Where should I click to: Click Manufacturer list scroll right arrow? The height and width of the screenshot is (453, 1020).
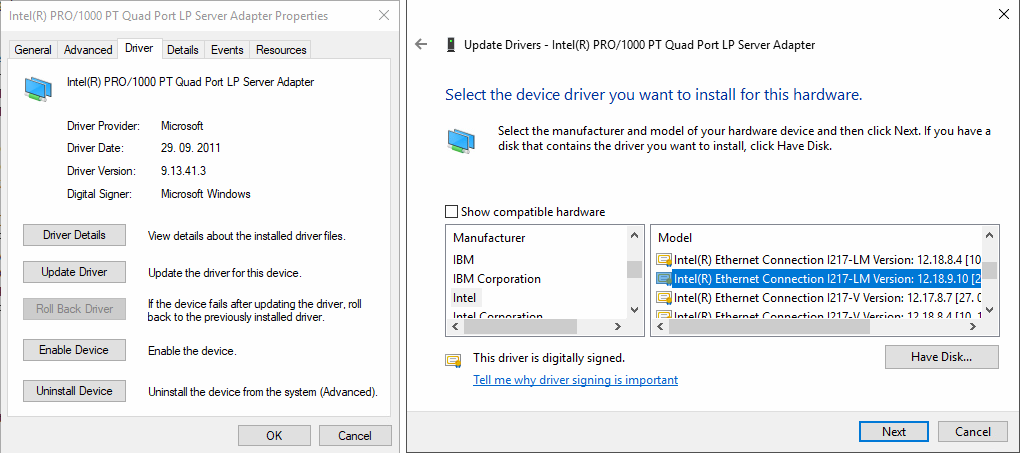point(619,327)
